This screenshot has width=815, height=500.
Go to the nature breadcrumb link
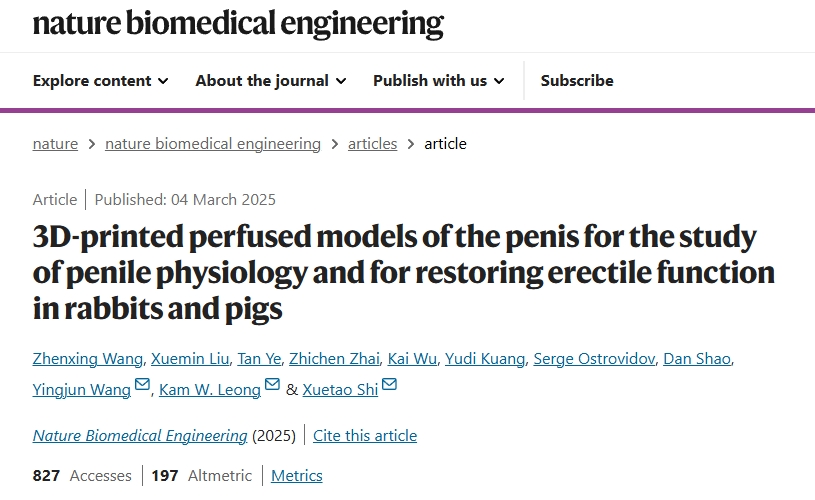tap(55, 143)
